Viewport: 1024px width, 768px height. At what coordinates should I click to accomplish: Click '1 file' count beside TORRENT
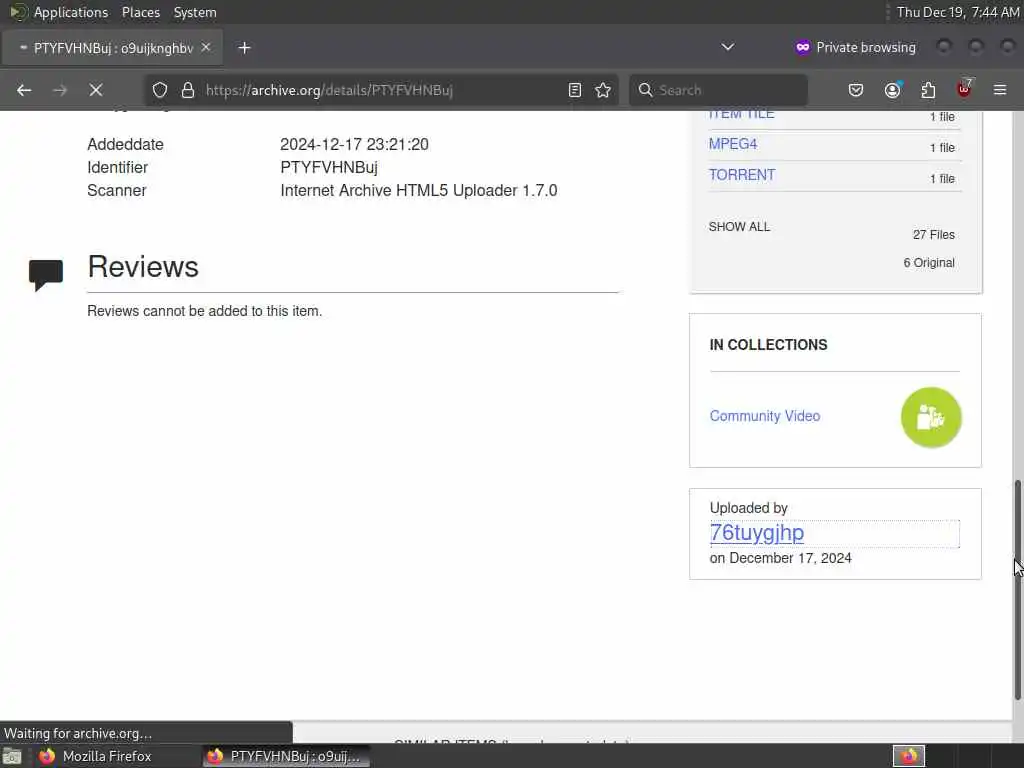[942, 179]
